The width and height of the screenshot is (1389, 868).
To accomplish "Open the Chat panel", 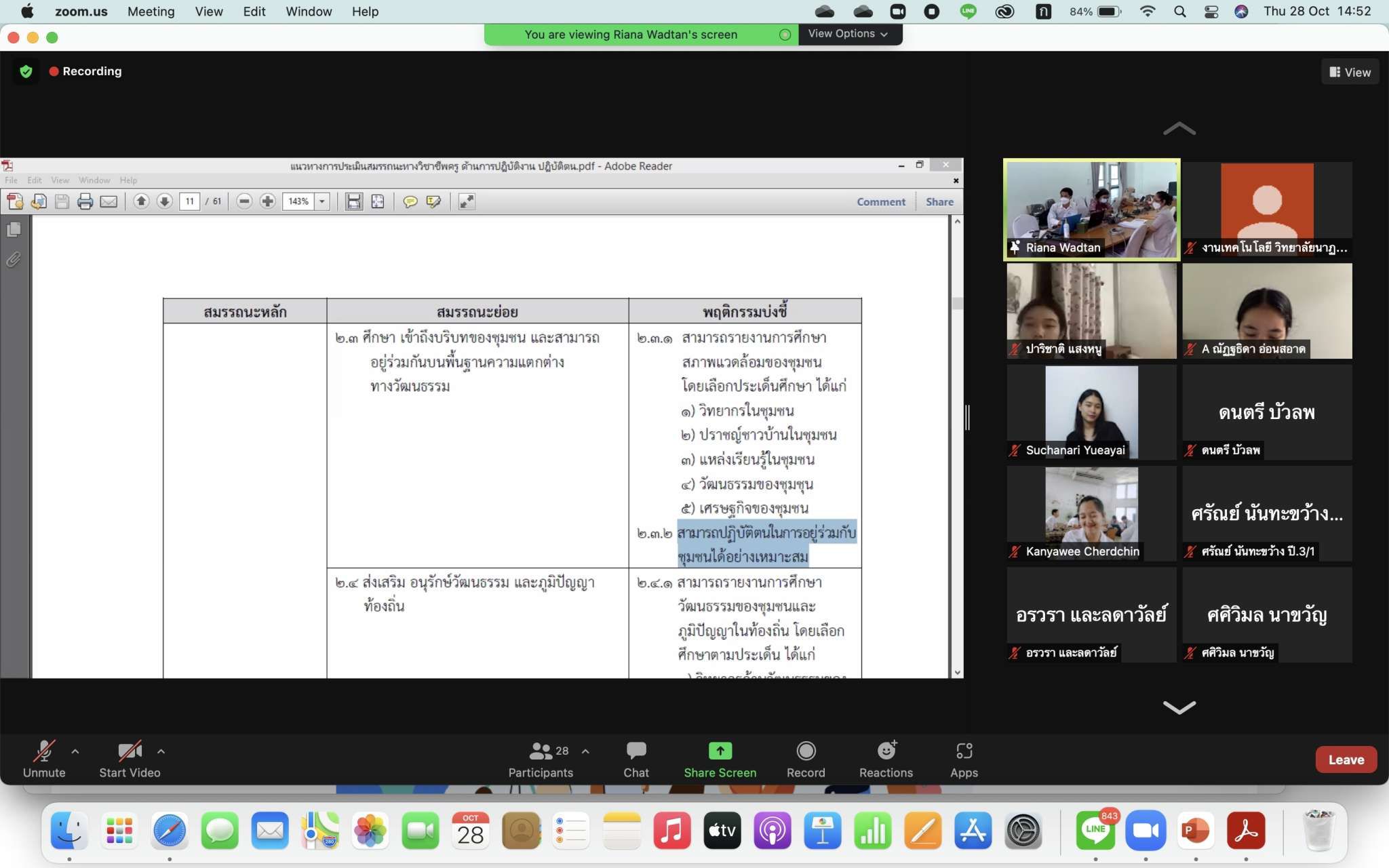I will tap(635, 759).
